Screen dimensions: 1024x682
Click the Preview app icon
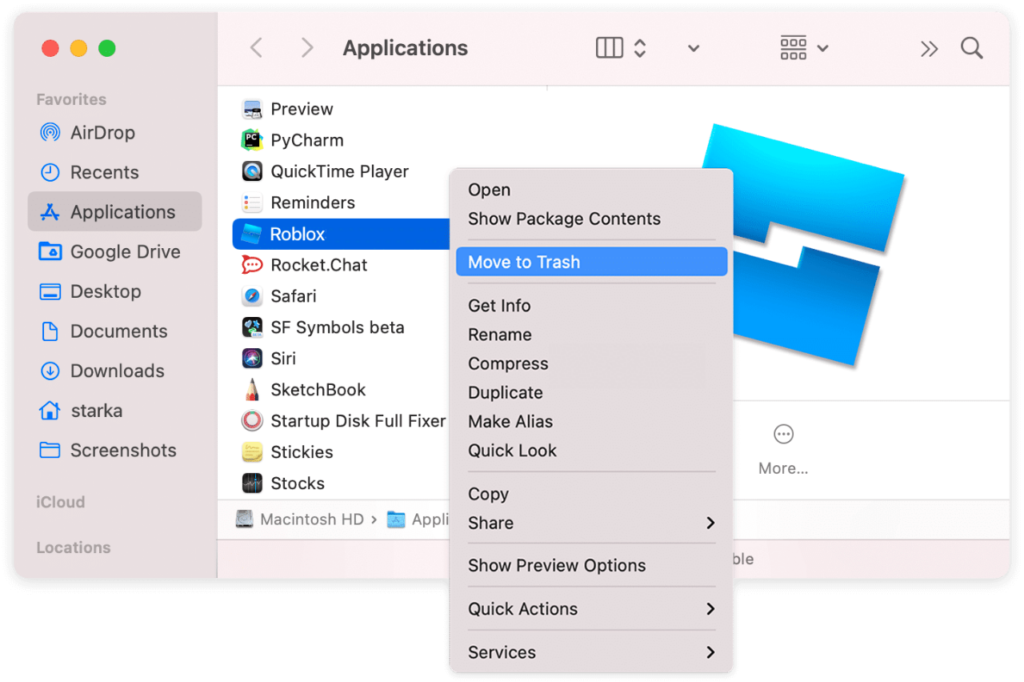252,109
